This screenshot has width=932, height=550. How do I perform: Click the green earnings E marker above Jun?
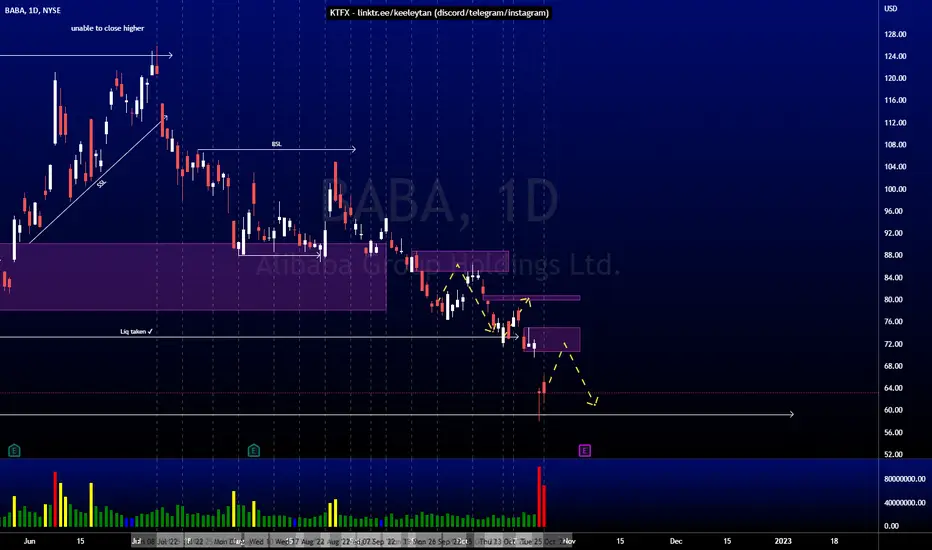click(14, 450)
